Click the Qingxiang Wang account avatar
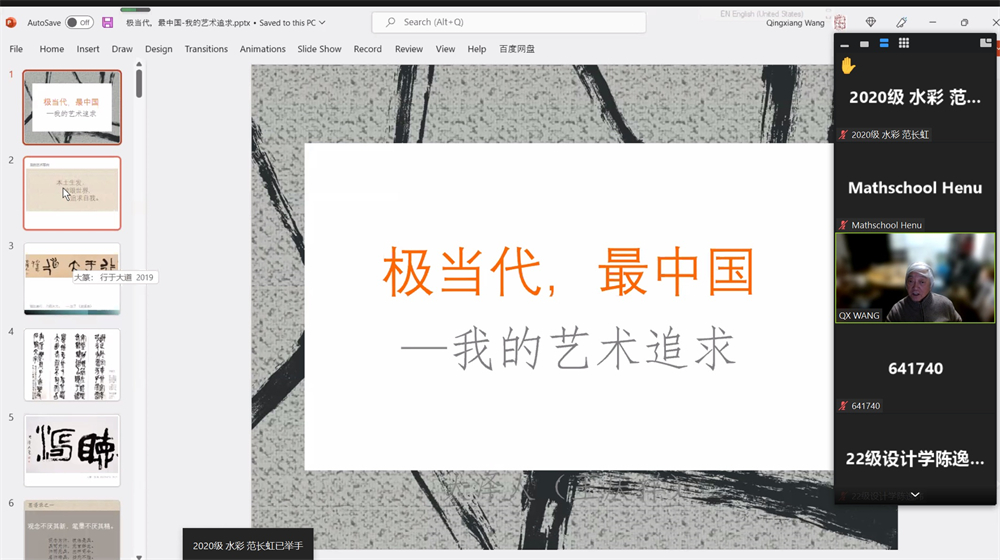The height and width of the screenshot is (560, 1000). [840, 22]
